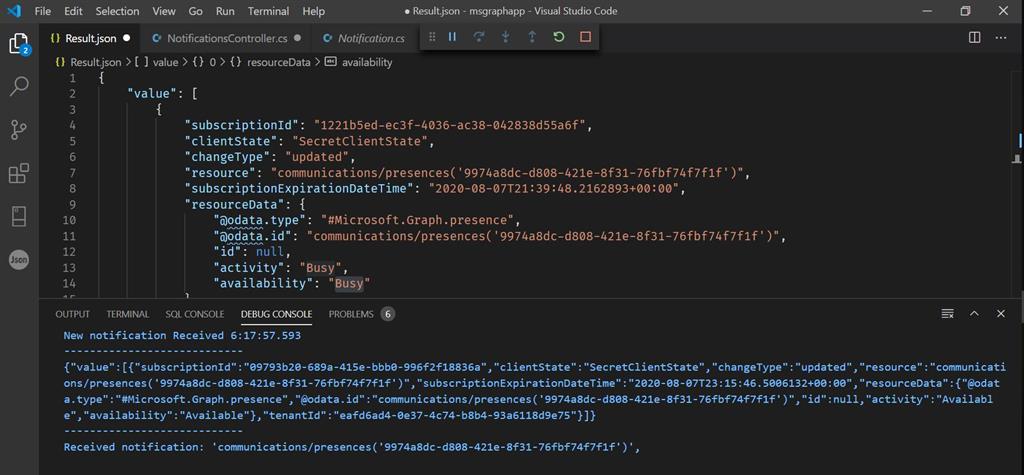Screen dimensions: 1024x475
Task: Maximize the bottom panel with chevron
Action: coord(974,314)
